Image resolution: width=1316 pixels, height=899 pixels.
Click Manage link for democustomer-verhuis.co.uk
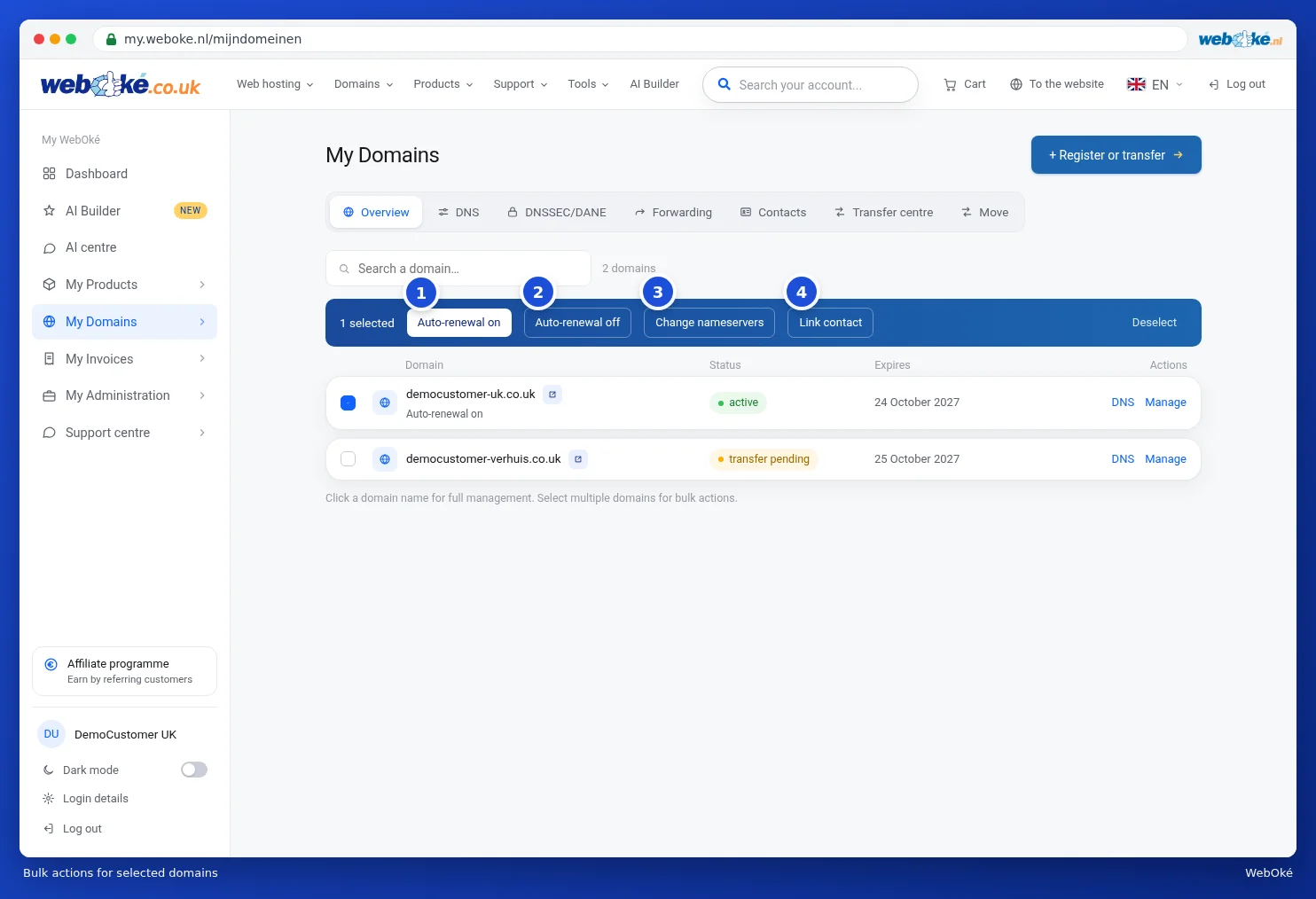point(1165,459)
